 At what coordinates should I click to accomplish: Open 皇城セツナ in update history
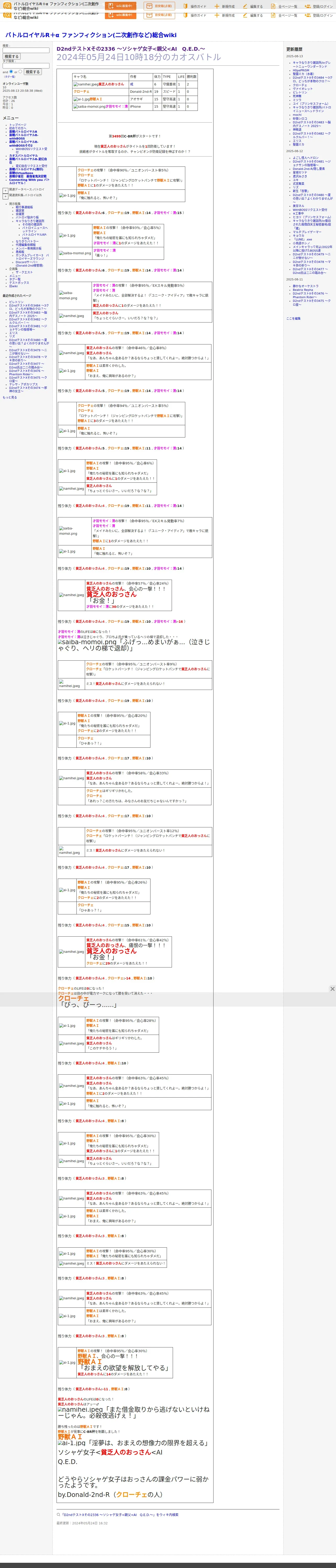(x=300, y=173)
